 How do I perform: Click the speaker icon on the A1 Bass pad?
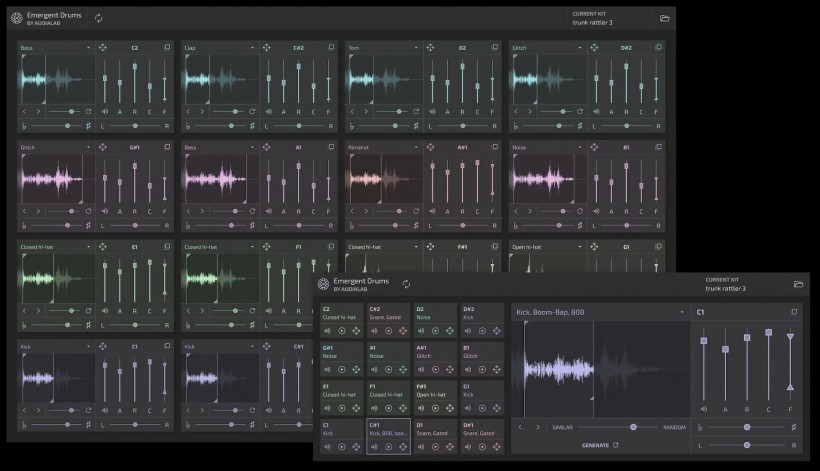pos(269,211)
